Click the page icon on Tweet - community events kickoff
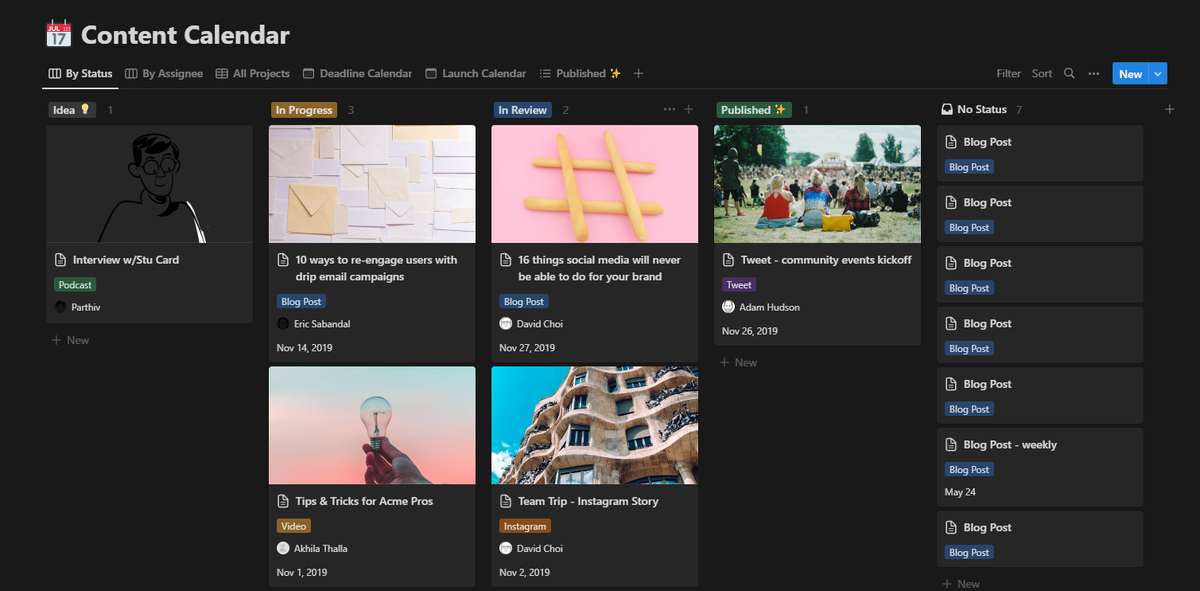The height and width of the screenshot is (591, 1200). click(729, 260)
